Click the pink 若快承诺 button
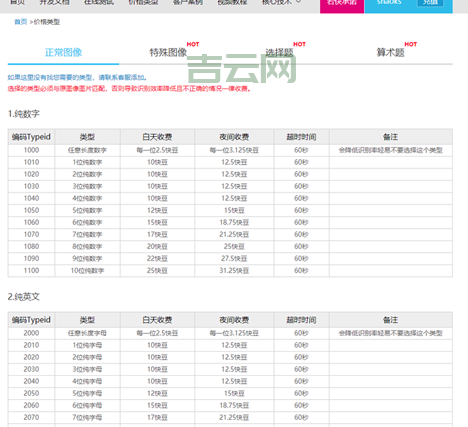 coord(342,5)
